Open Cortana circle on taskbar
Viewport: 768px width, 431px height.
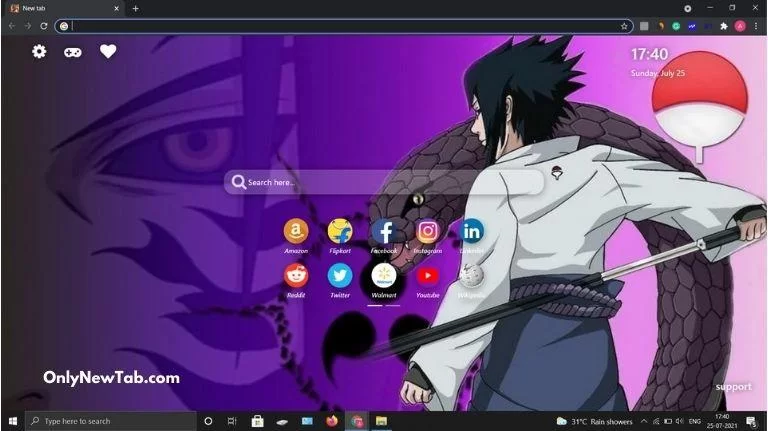pyautogui.click(x=208, y=421)
